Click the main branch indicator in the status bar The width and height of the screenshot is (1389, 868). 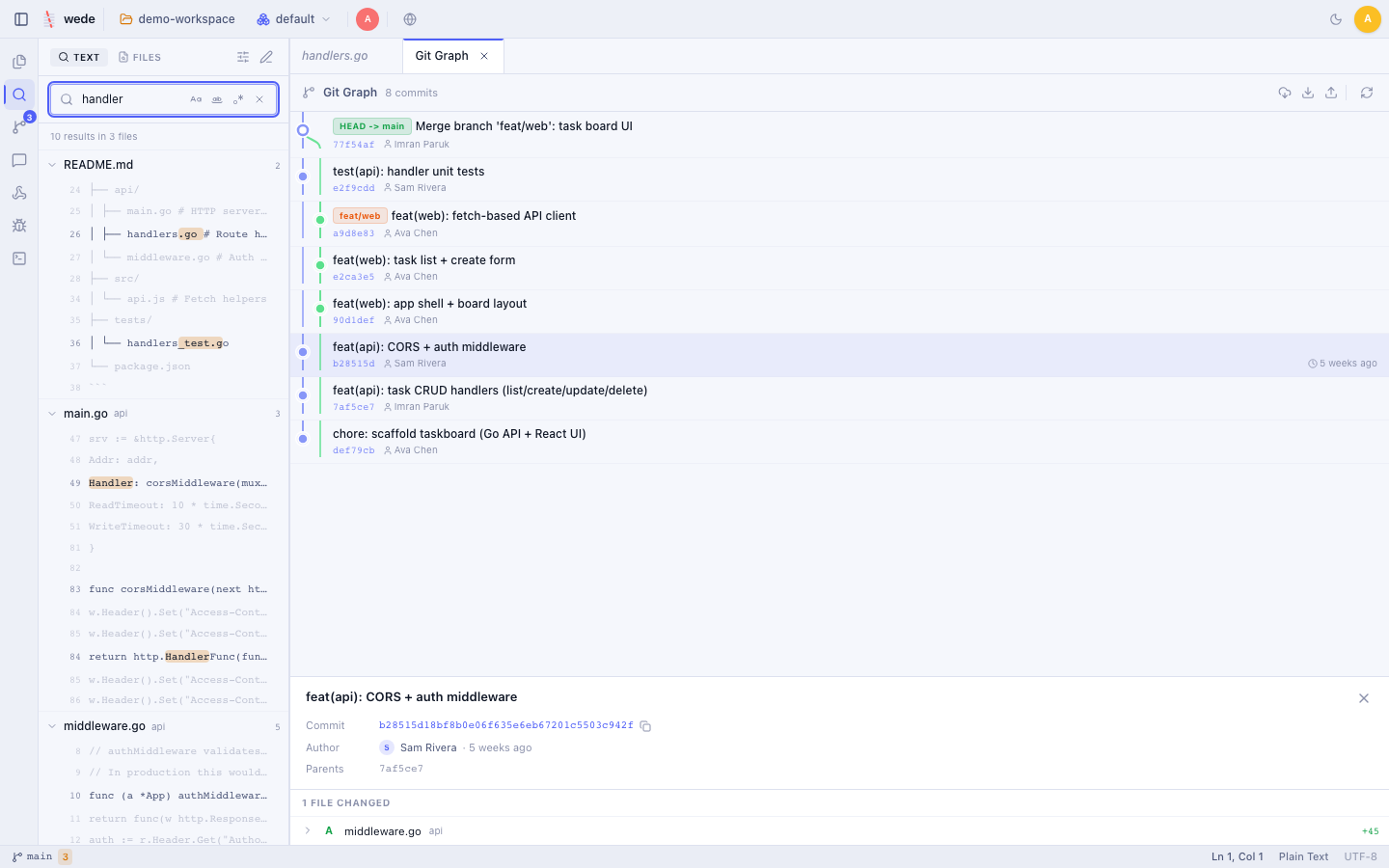pos(33,856)
